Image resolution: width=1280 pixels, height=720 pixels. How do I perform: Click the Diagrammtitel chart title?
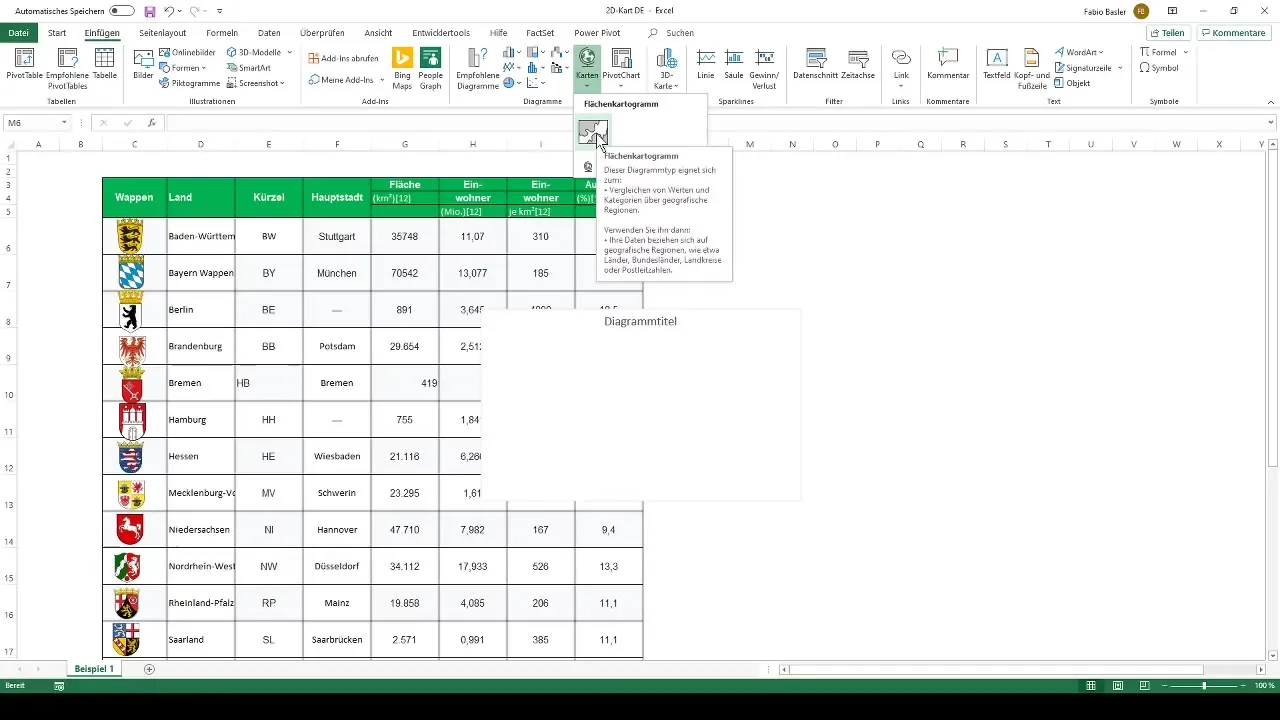pos(641,322)
